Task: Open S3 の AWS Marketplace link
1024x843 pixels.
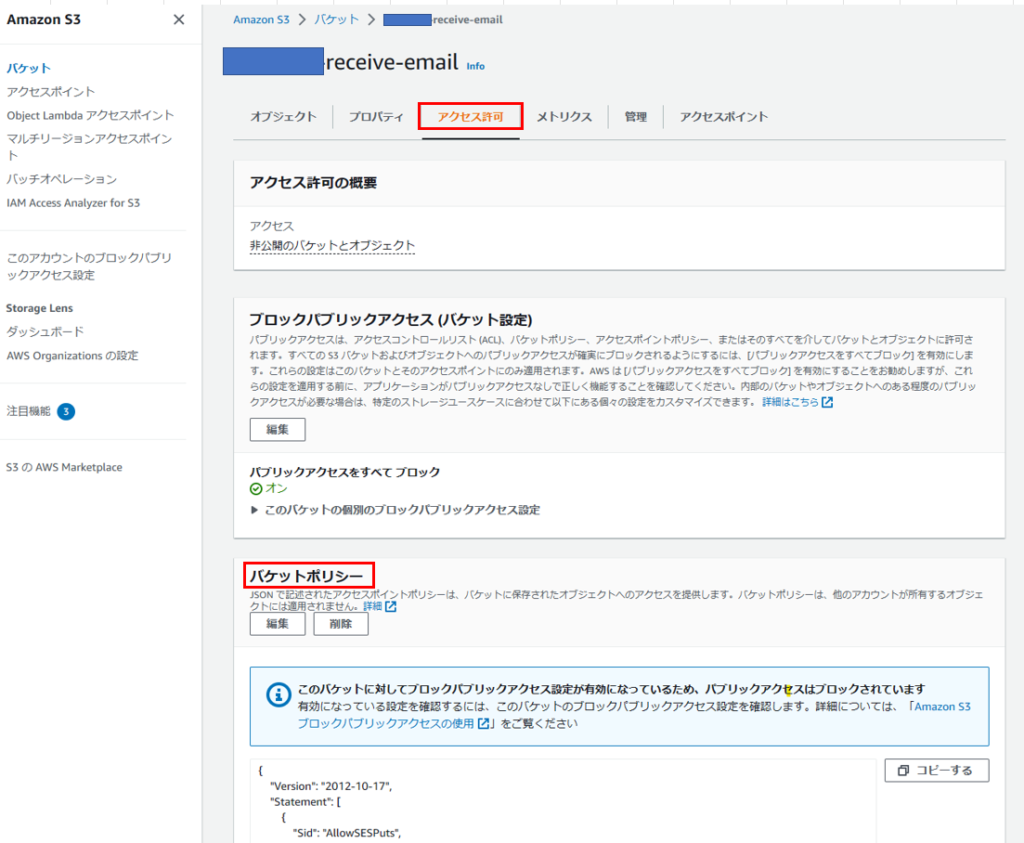Action: [x=64, y=468]
